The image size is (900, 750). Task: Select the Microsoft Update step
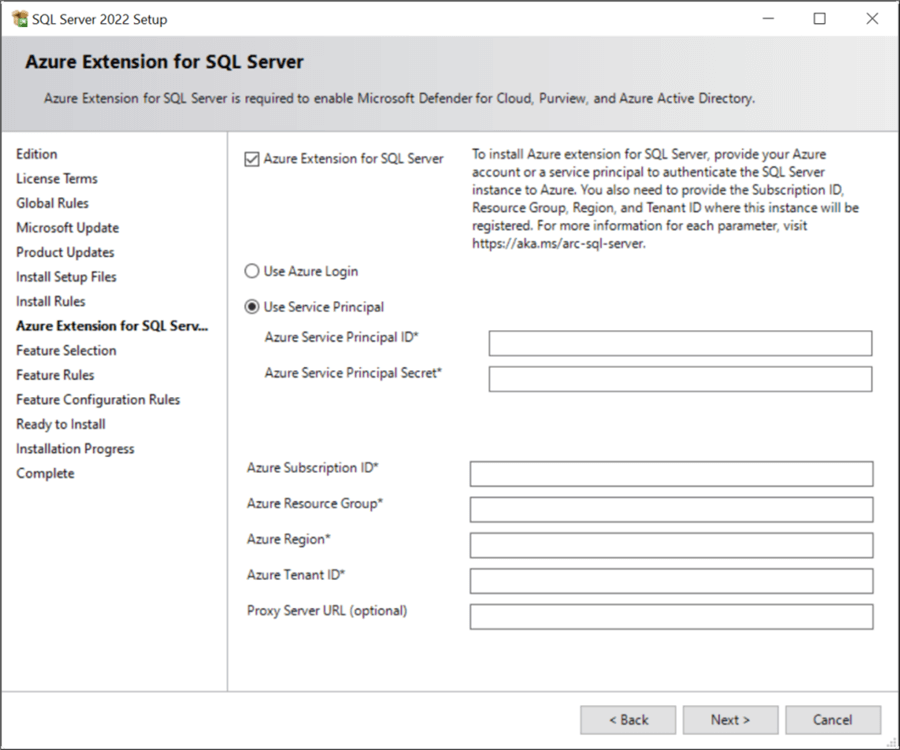click(x=67, y=227)
